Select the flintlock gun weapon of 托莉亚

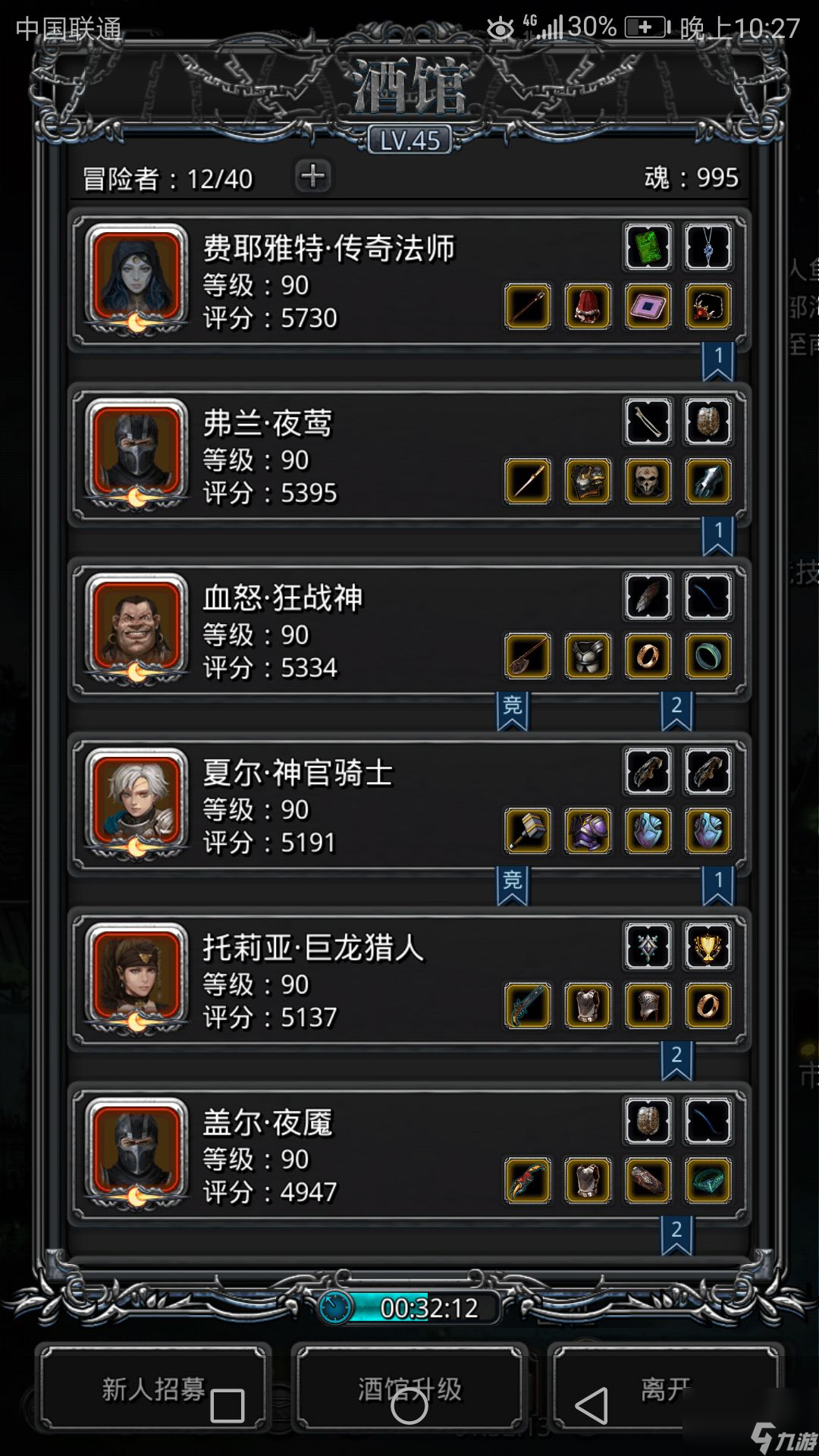528,1006
